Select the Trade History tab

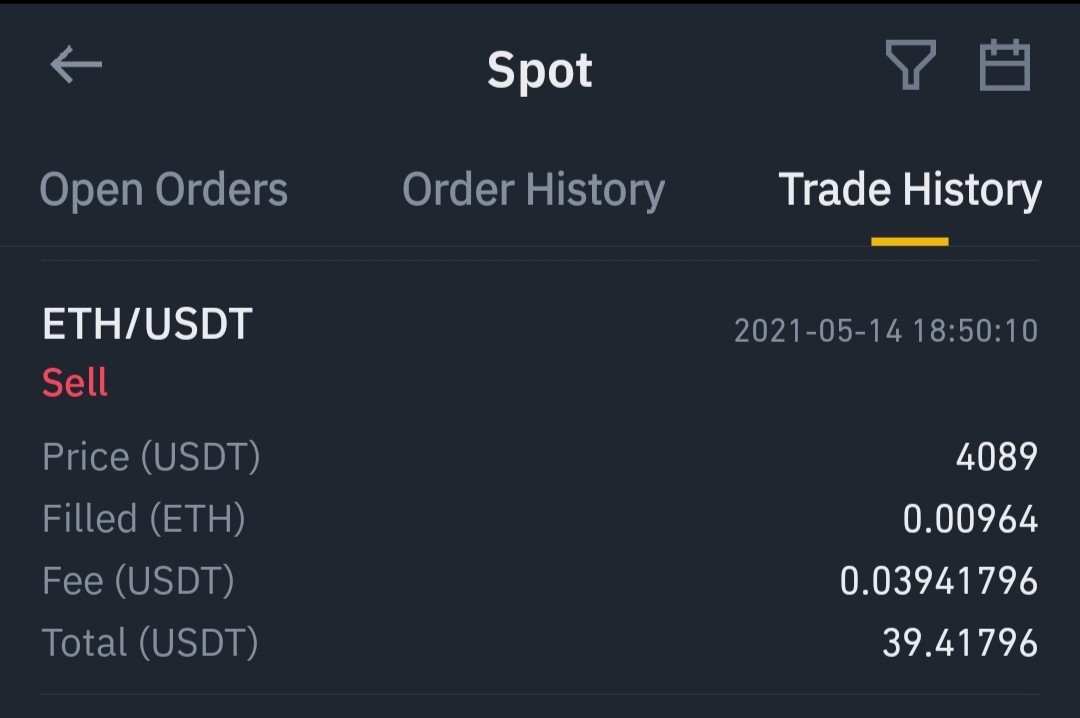[910, 189]
